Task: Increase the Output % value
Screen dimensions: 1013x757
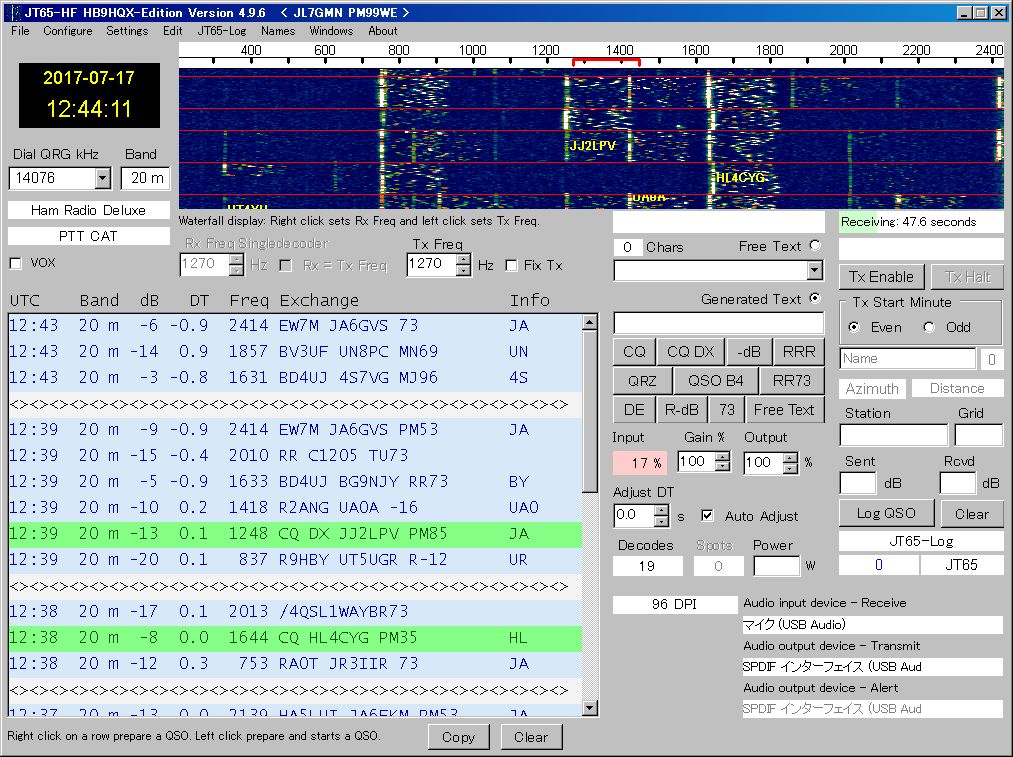Action: pyautogui.click(x=790, y=456)
